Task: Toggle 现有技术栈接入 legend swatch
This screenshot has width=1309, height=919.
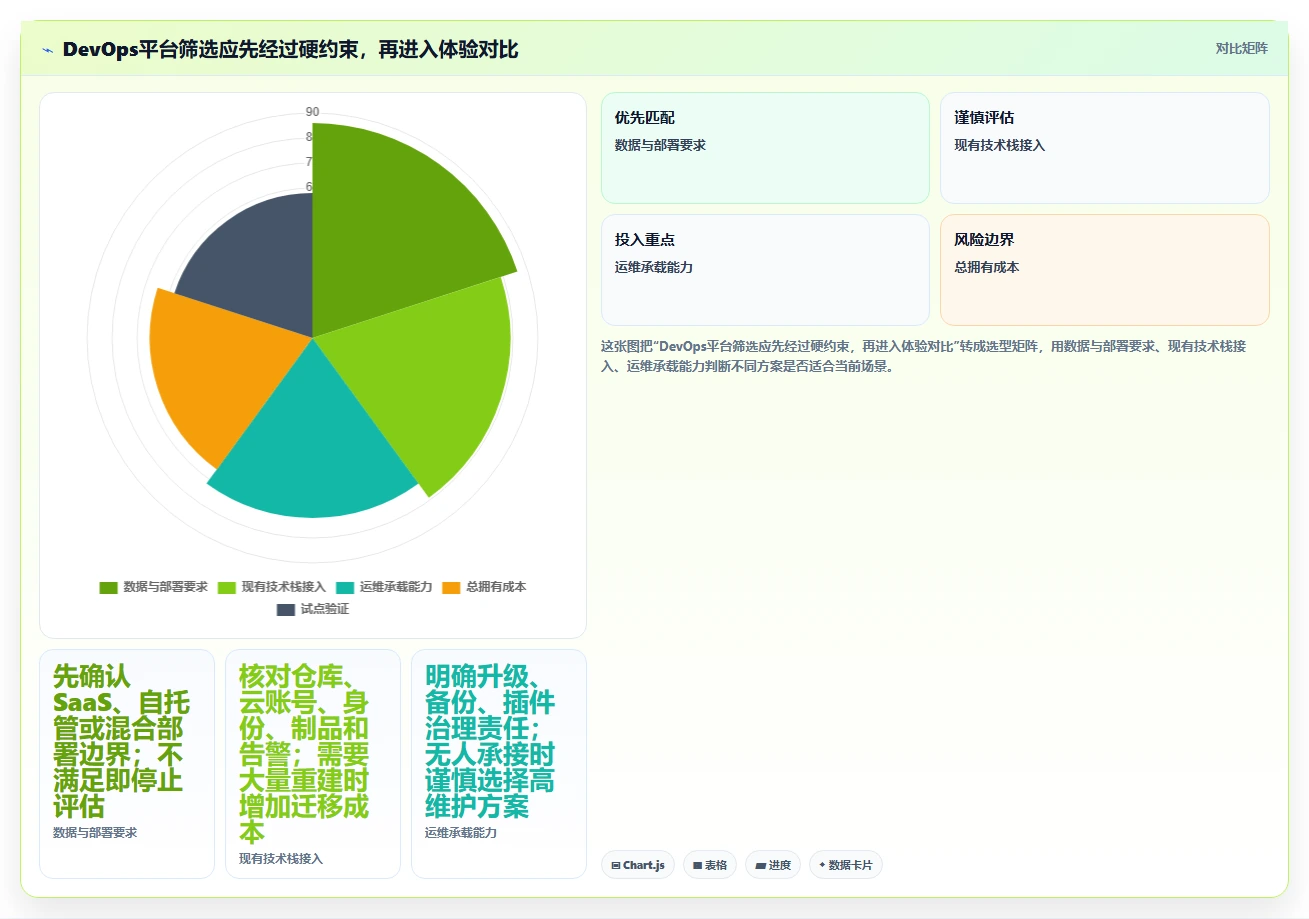Action: pos(227,587)
